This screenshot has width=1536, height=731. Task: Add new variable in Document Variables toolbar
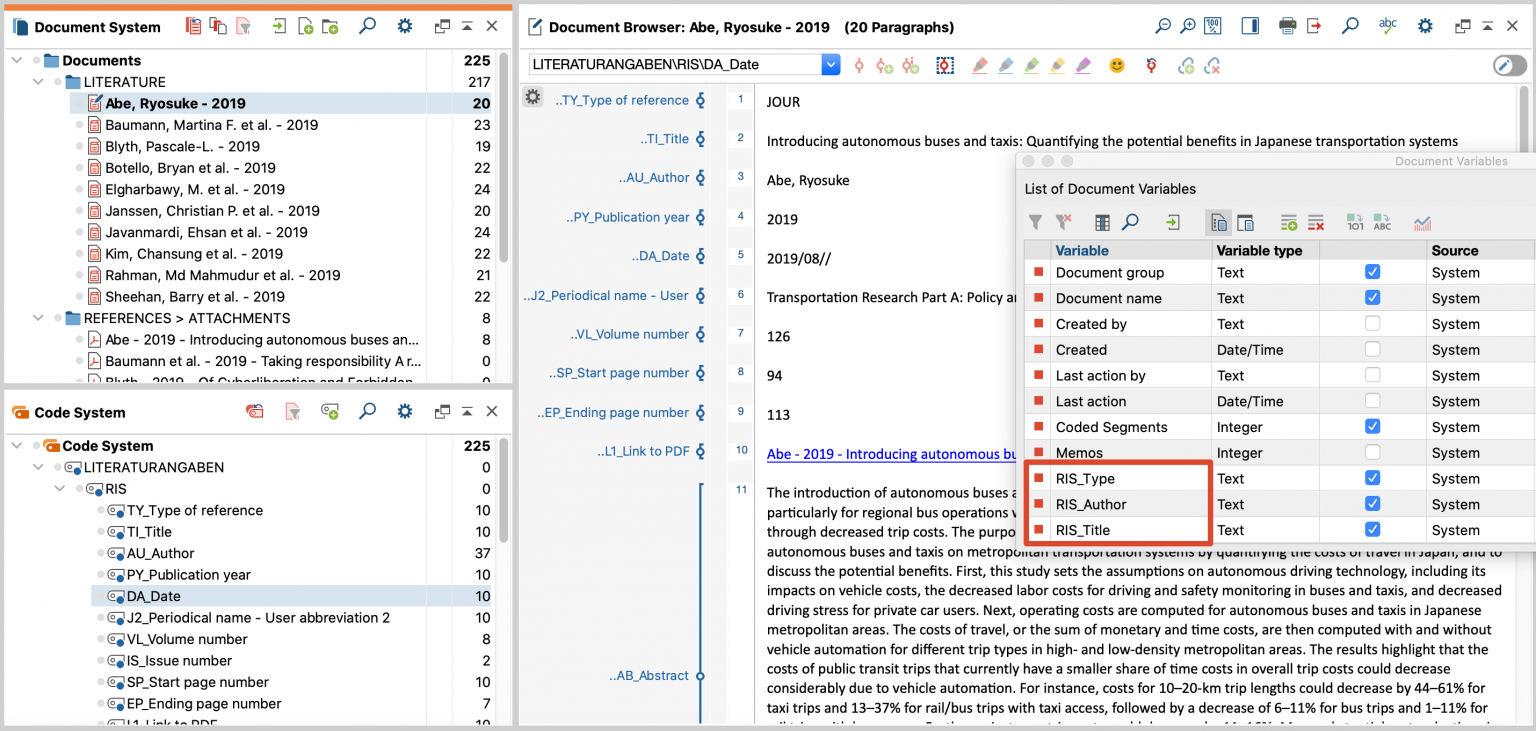tap(1288, 223)
